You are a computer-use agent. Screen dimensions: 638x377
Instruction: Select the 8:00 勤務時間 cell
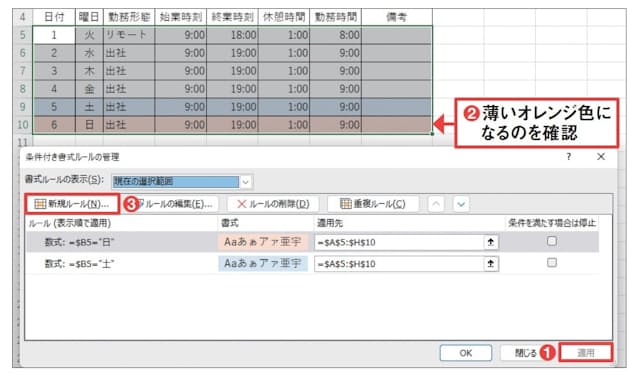click(x=336, y=35)
